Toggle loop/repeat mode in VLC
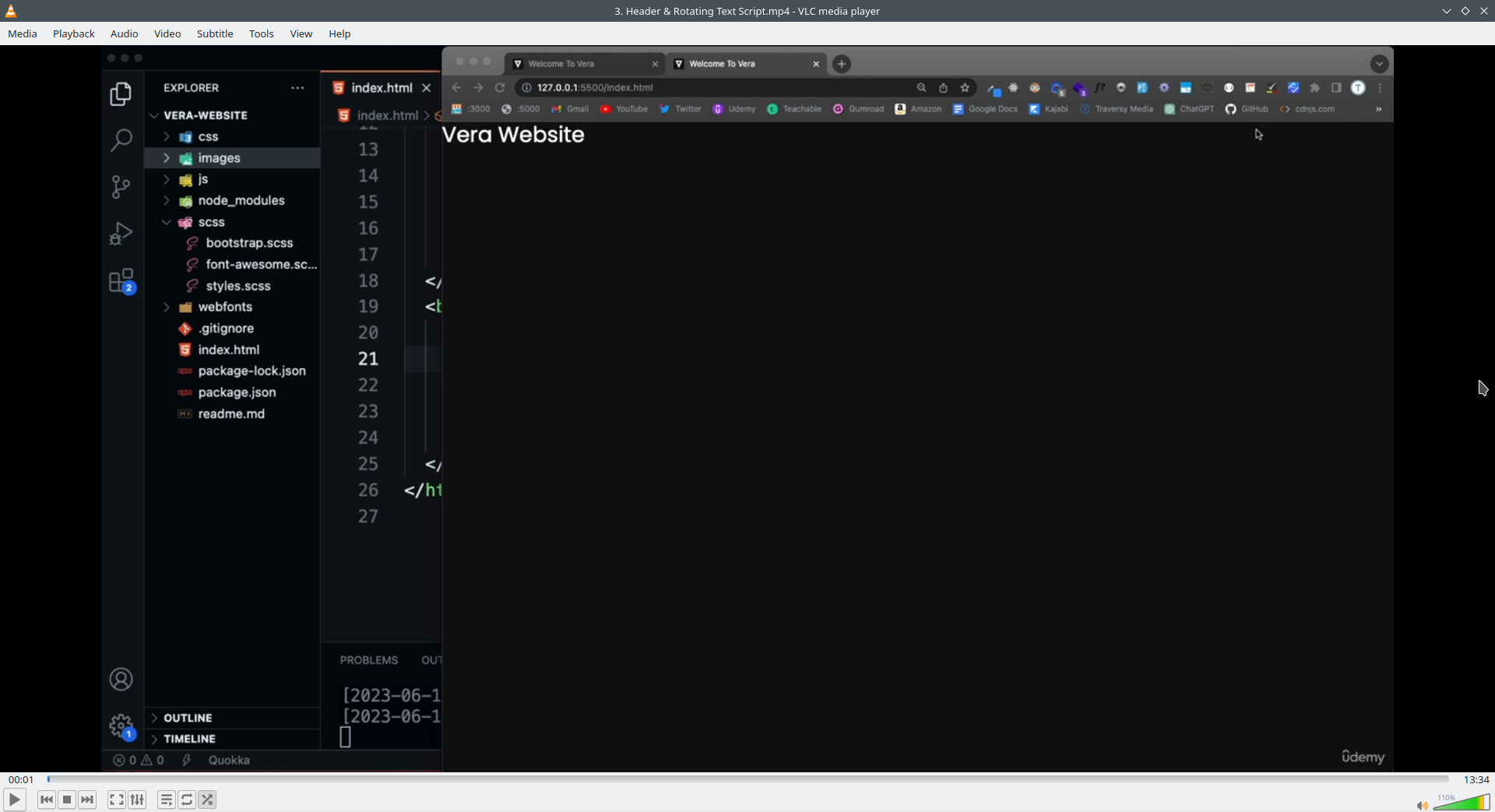1495x812 pixels. (x=187, y=800)
